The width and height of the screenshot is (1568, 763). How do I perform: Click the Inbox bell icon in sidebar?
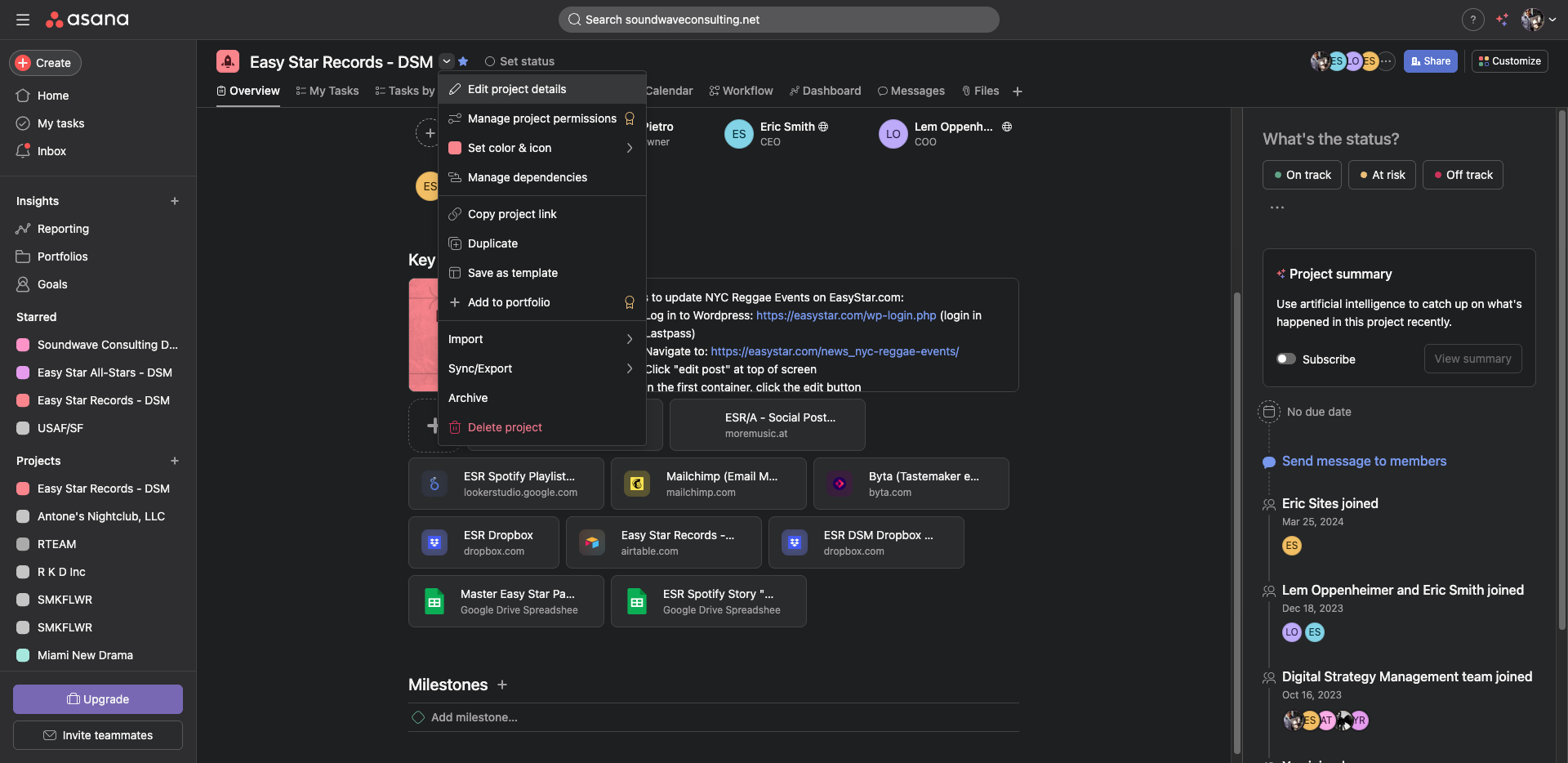click(23, 151)
